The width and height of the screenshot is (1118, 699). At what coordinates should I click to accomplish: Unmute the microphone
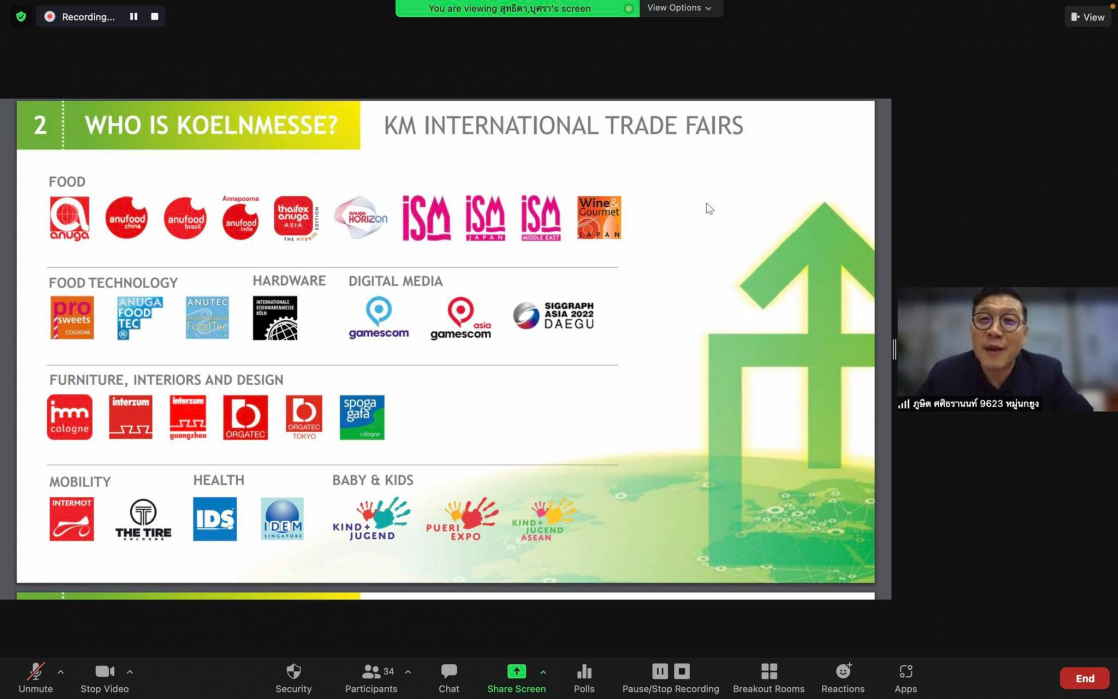(35, 672)
